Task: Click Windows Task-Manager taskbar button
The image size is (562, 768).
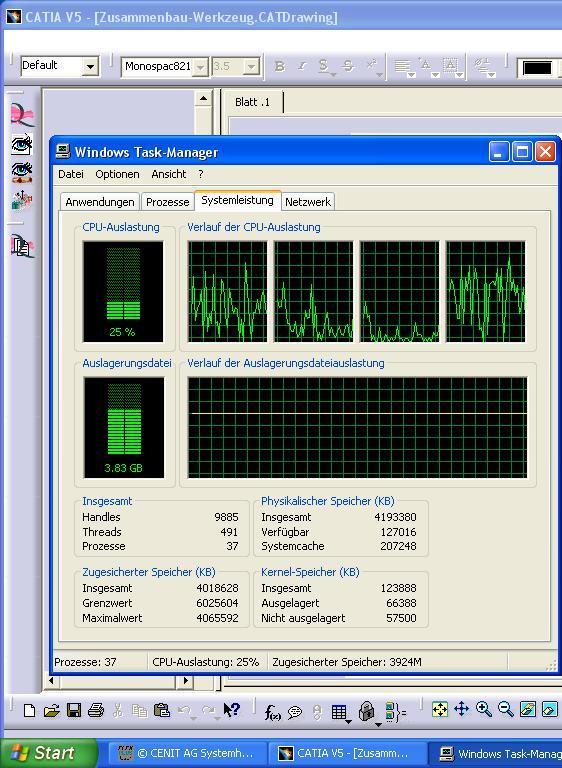Action: click(496, 753)
